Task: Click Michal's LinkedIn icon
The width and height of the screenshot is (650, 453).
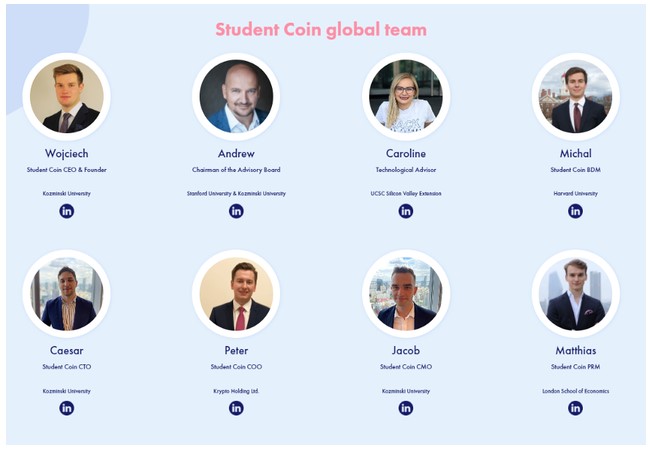Action: pyautogui.click(x=575, y=211)
